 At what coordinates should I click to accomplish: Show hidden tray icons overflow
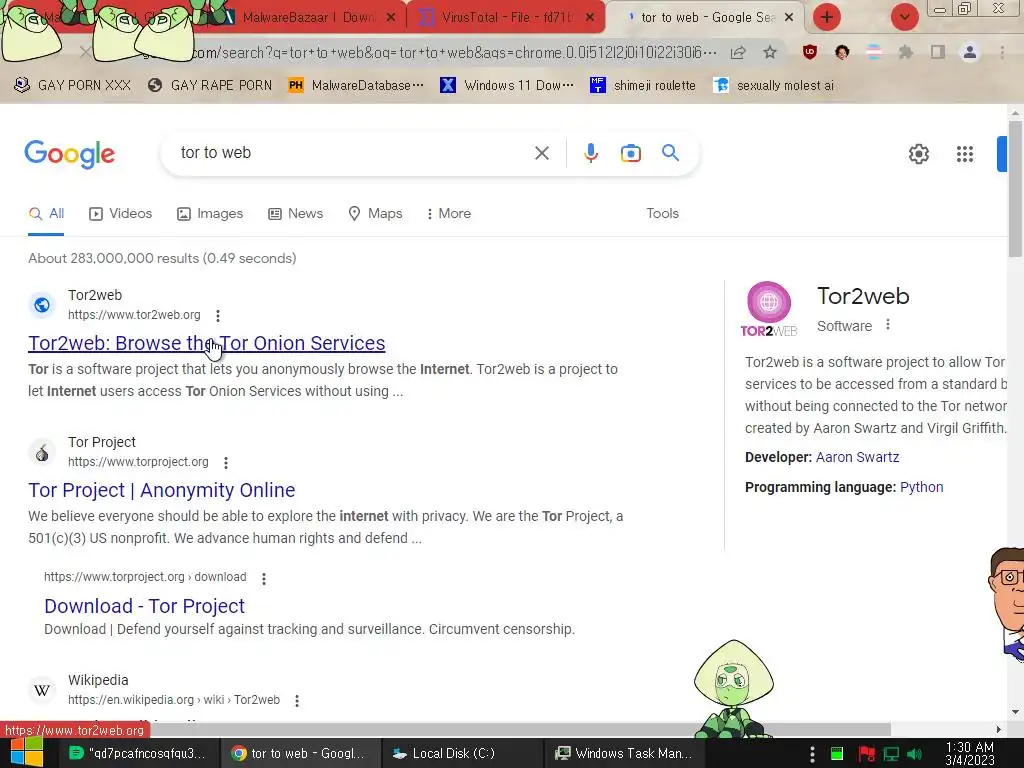coord(812,754)
